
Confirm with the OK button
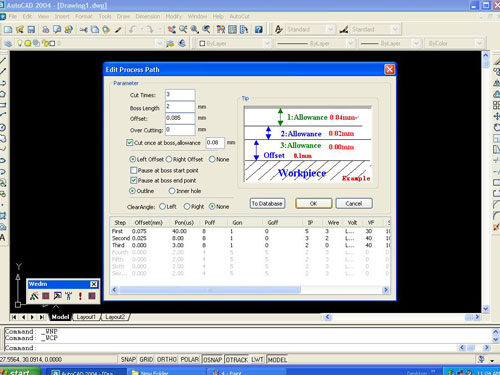[314, 203]
